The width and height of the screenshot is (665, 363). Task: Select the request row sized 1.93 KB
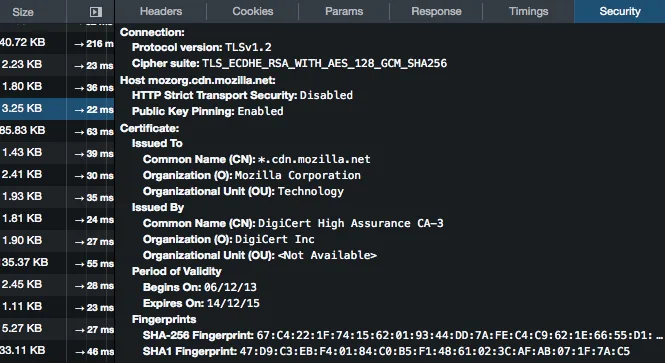tap(57, 197)
